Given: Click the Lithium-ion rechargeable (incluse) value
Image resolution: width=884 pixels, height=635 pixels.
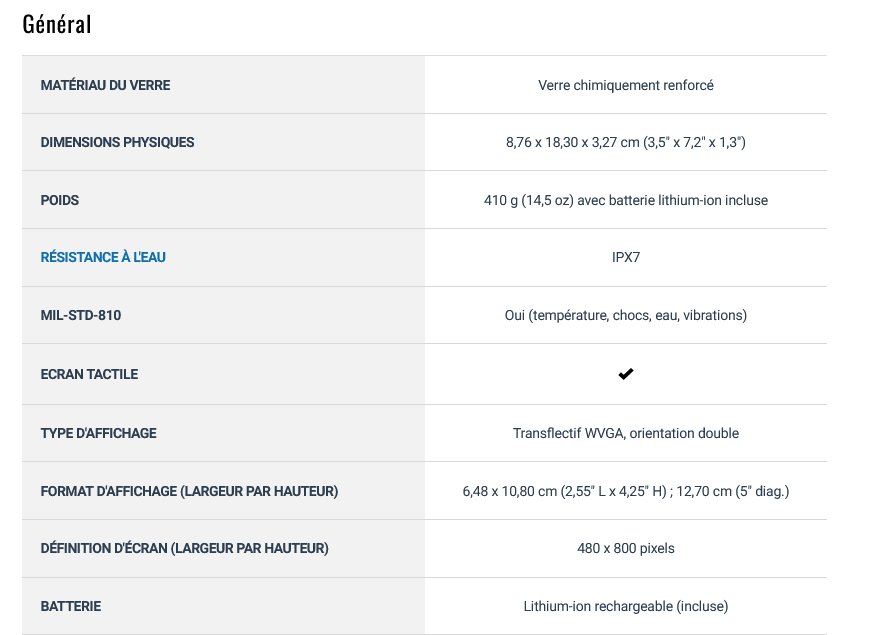Looking at the screenshot, I should (626, 606).
